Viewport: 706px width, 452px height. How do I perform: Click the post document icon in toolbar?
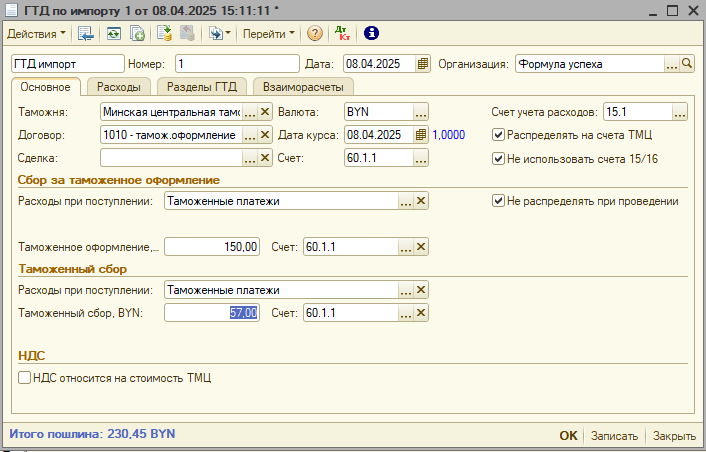164,33
